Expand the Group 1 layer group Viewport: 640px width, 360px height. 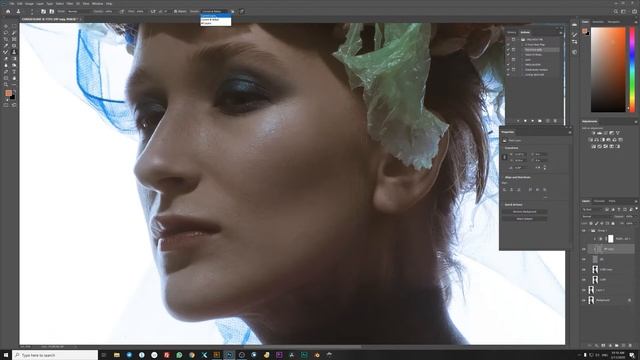[589, 231]
